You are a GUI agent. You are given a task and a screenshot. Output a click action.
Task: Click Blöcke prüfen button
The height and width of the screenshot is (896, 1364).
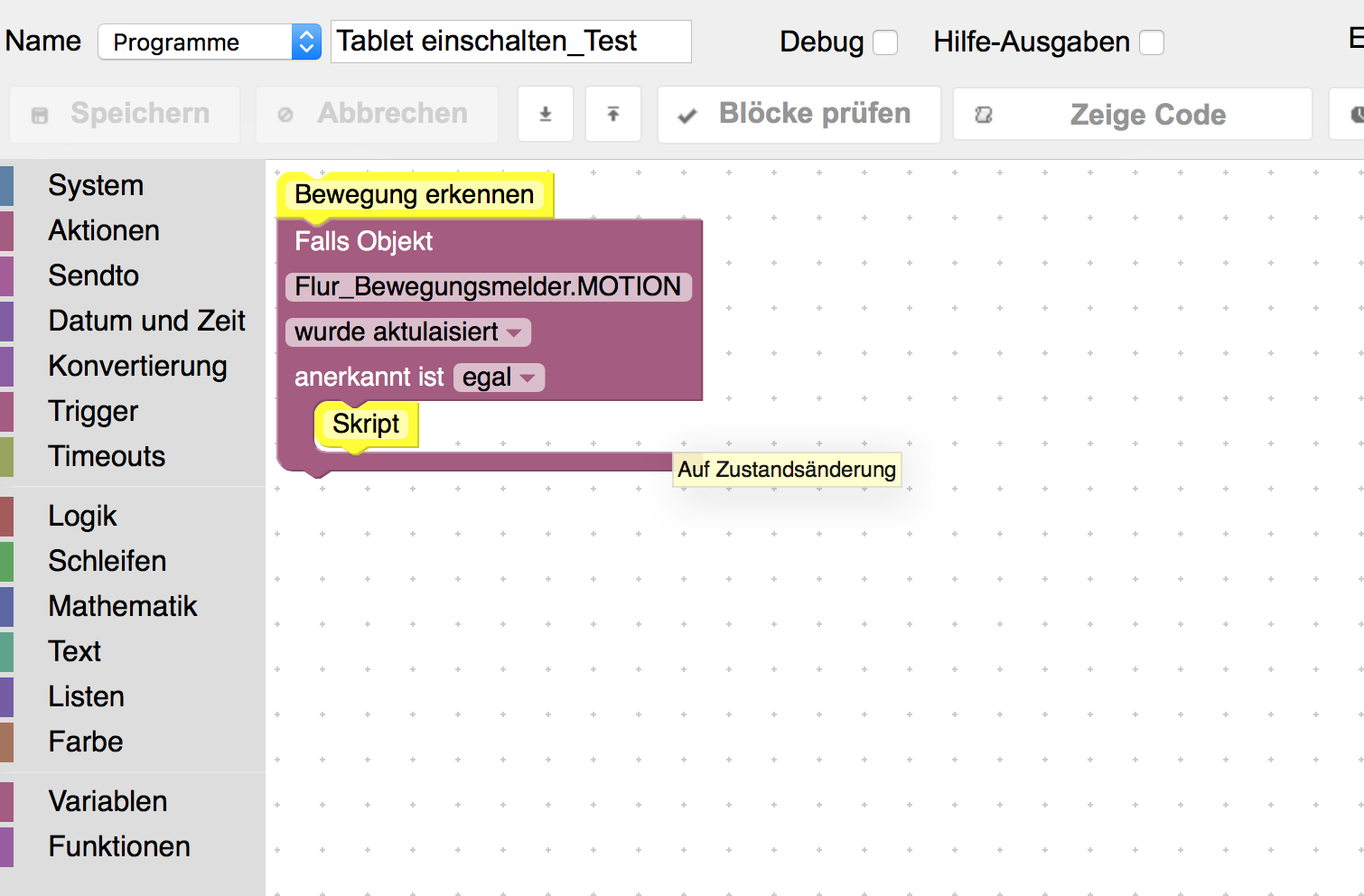pos(799,115)
